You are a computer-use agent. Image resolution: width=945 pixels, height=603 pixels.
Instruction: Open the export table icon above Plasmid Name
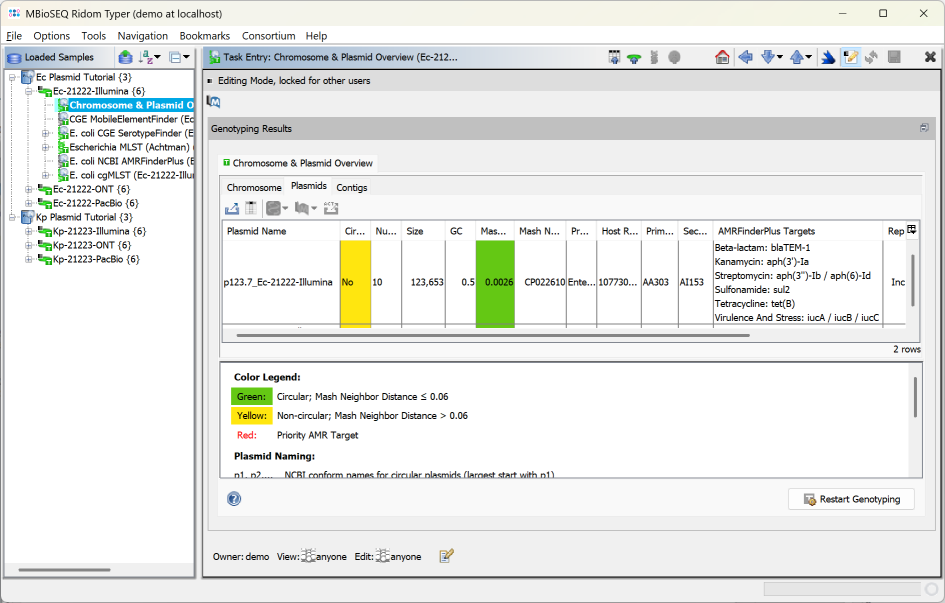(x=232, y=206)
